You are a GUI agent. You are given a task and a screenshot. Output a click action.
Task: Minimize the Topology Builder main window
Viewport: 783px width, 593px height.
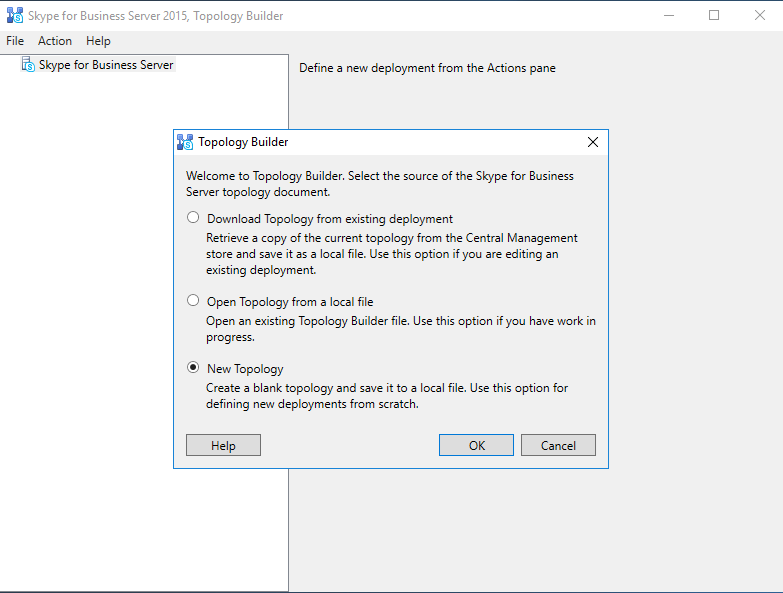669,15
